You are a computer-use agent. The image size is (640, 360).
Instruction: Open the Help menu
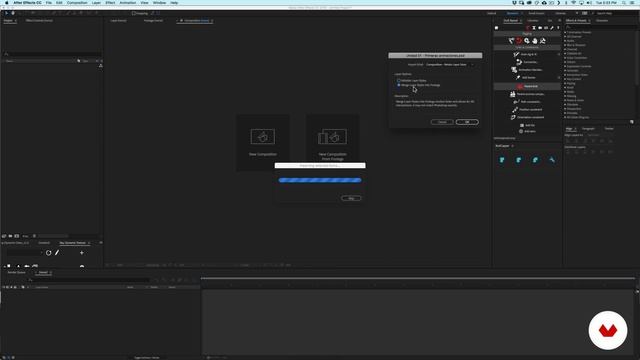pyautogui.click(x=174, y=3)
